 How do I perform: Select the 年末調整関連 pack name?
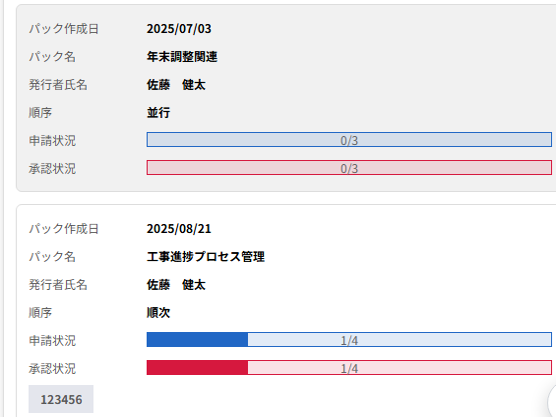click(182, 57)
